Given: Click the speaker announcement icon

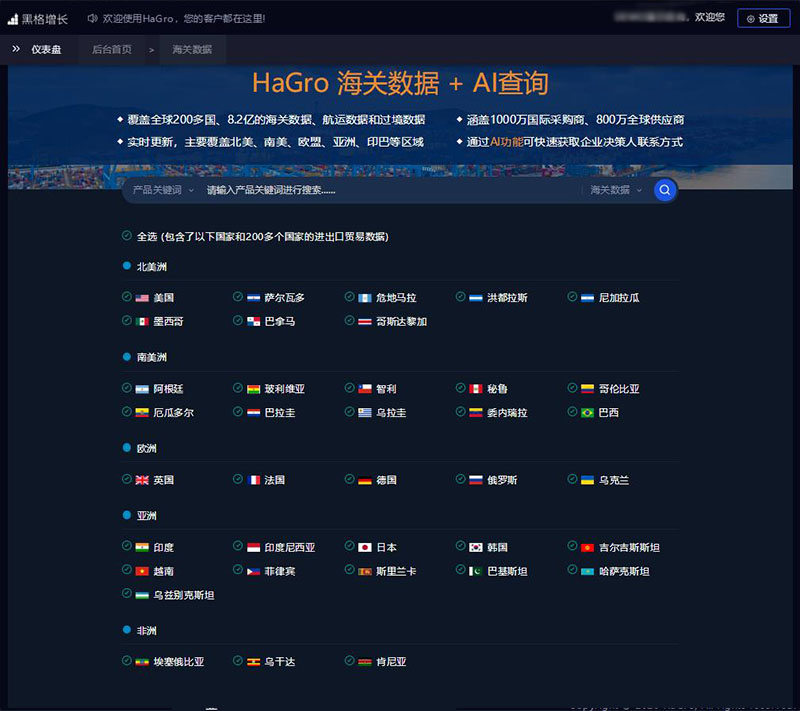Looking at the screenshot, I should (92, 18).
